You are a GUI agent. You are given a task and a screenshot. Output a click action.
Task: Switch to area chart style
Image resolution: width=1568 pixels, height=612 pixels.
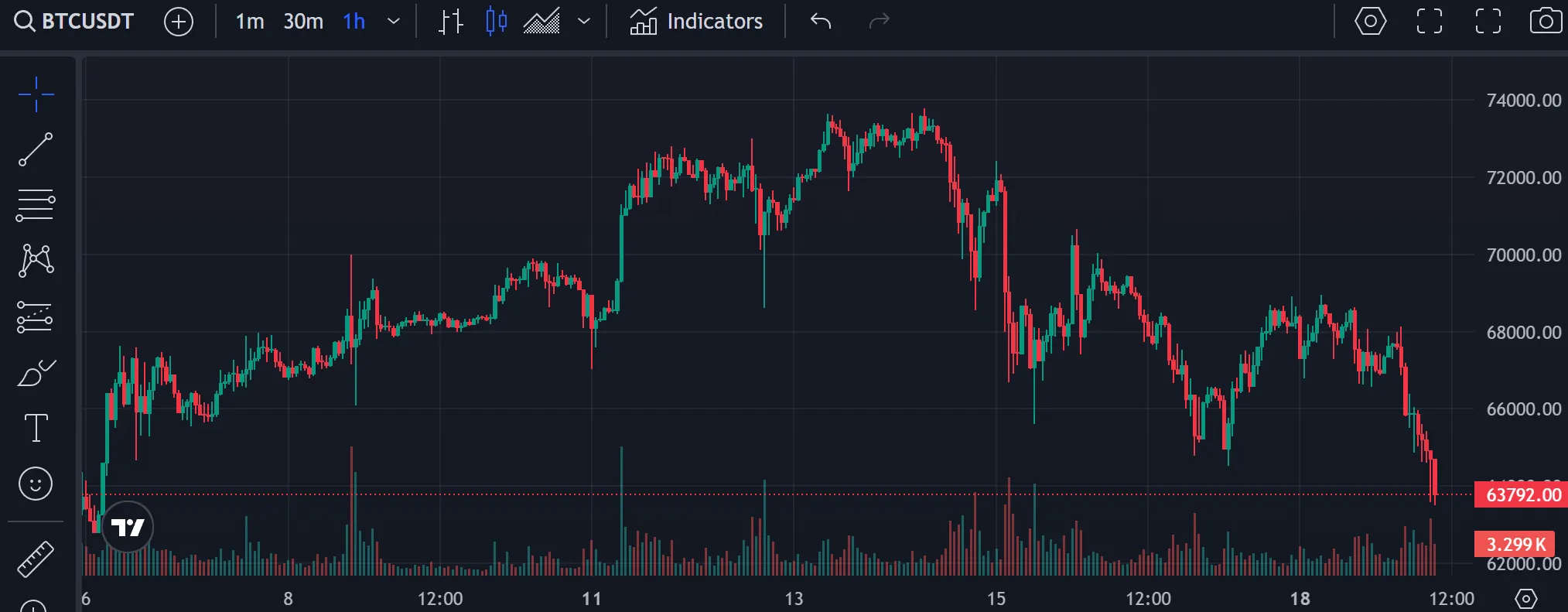tap(541, 22)
